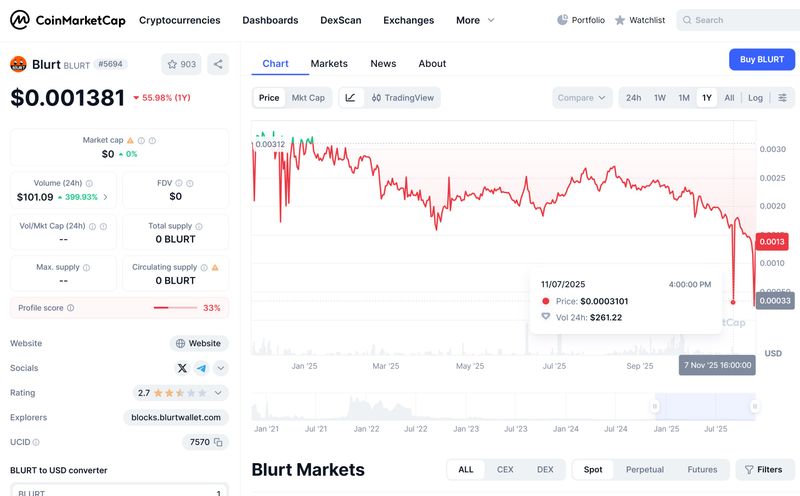Open the X (Twitter) social link

(x=182, y=368)
